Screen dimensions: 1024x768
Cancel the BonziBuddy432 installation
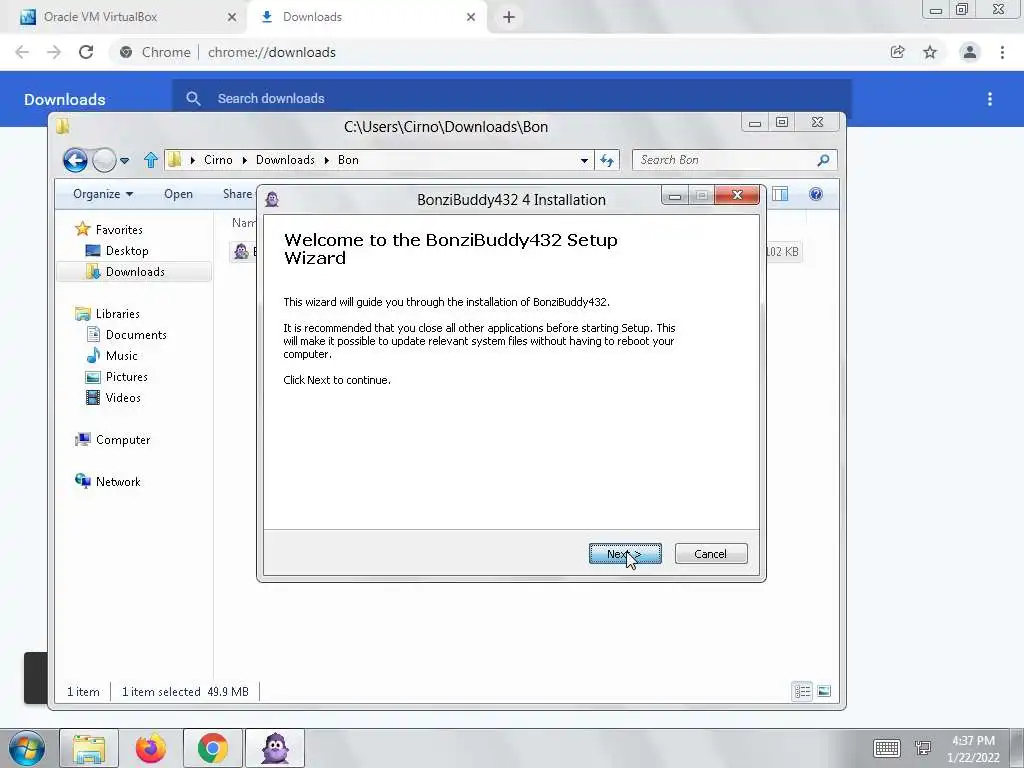(711, 554)
